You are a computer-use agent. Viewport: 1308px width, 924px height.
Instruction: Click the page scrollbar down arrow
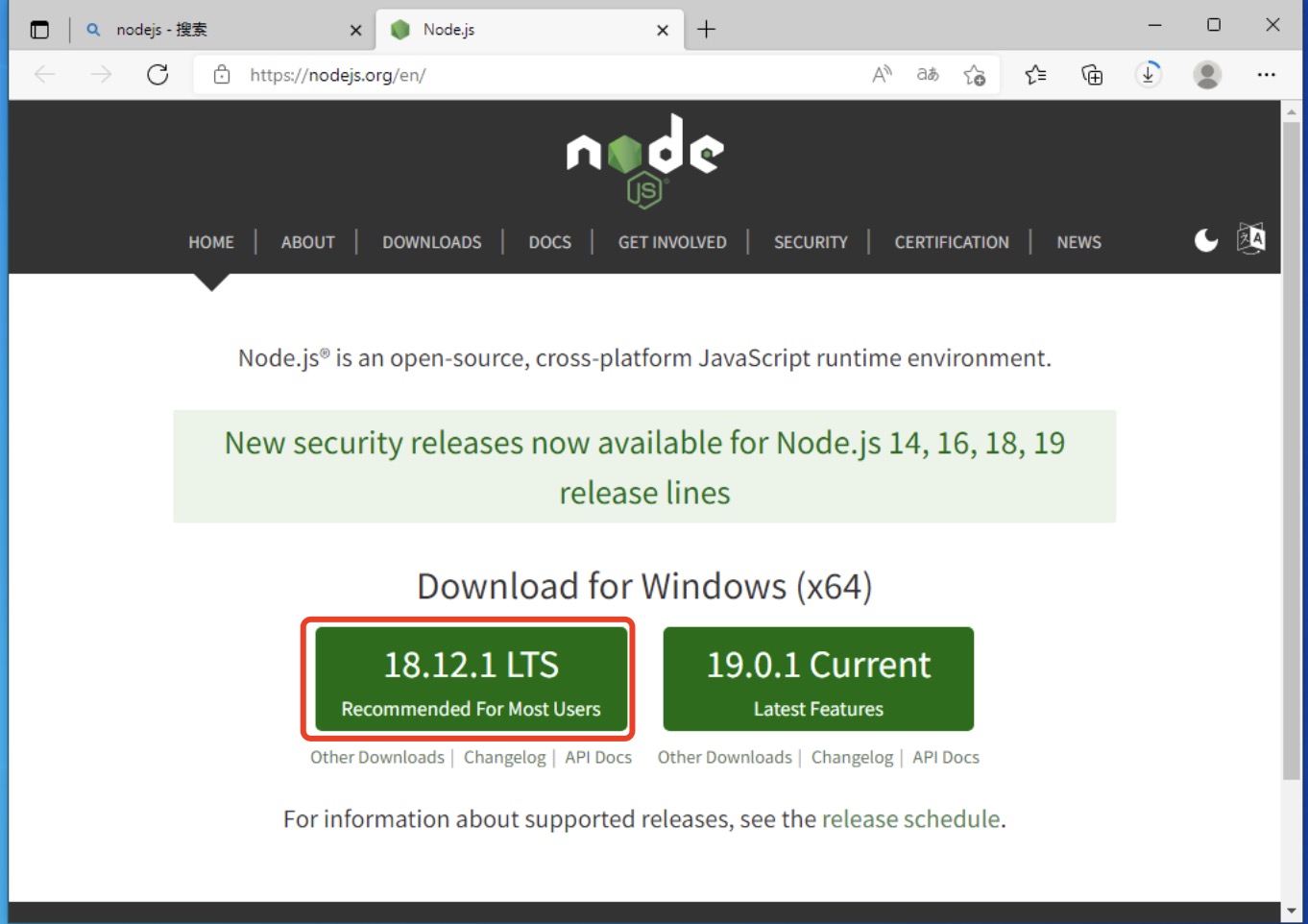coord(1291,912)
